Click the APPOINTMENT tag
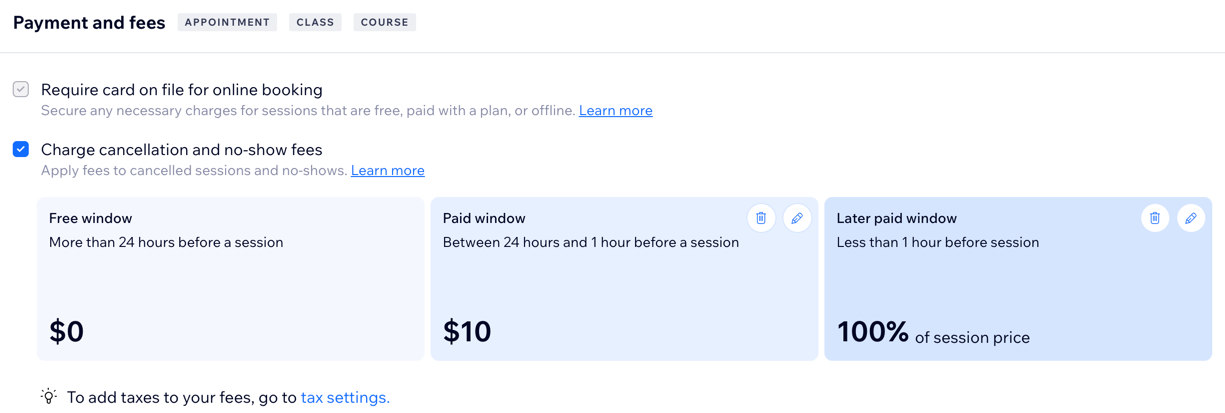 tap(227, 22)
